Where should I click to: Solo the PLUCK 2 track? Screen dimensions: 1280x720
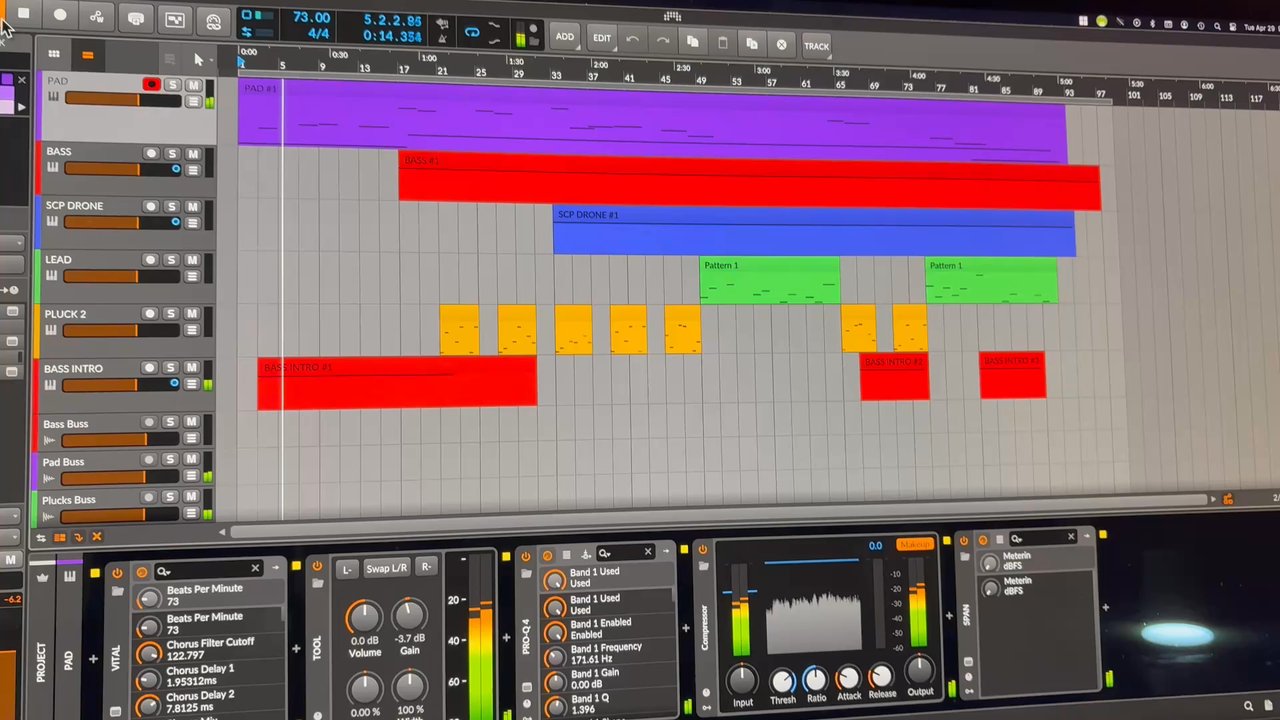171,314
